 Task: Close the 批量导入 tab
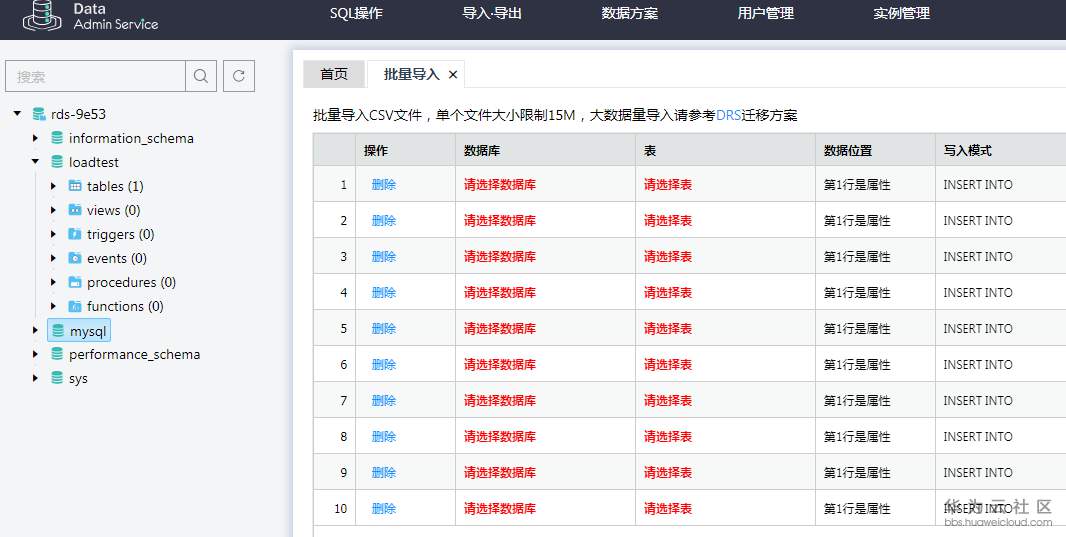coord(453,74)
